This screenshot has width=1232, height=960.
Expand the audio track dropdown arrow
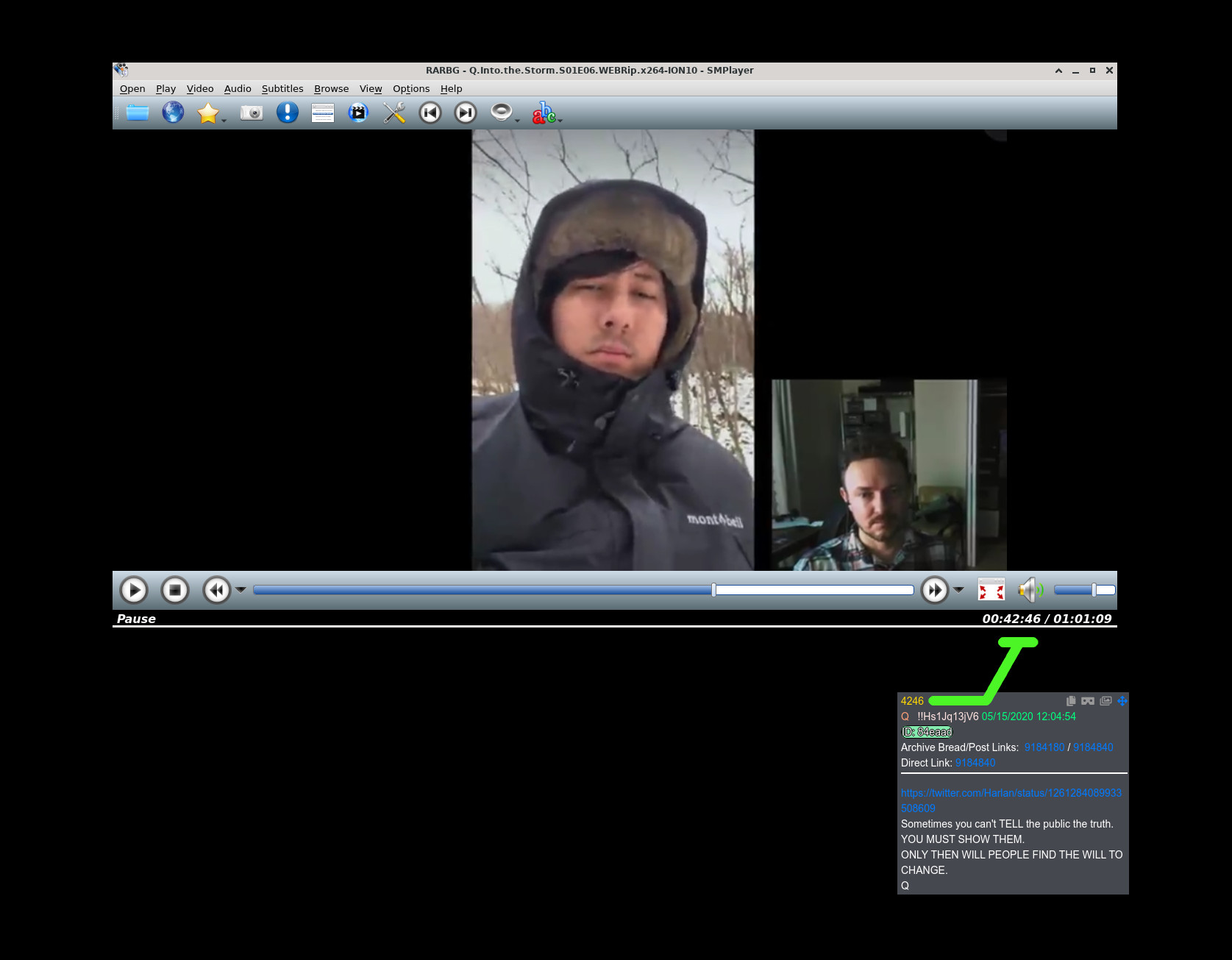coord(517,120)
